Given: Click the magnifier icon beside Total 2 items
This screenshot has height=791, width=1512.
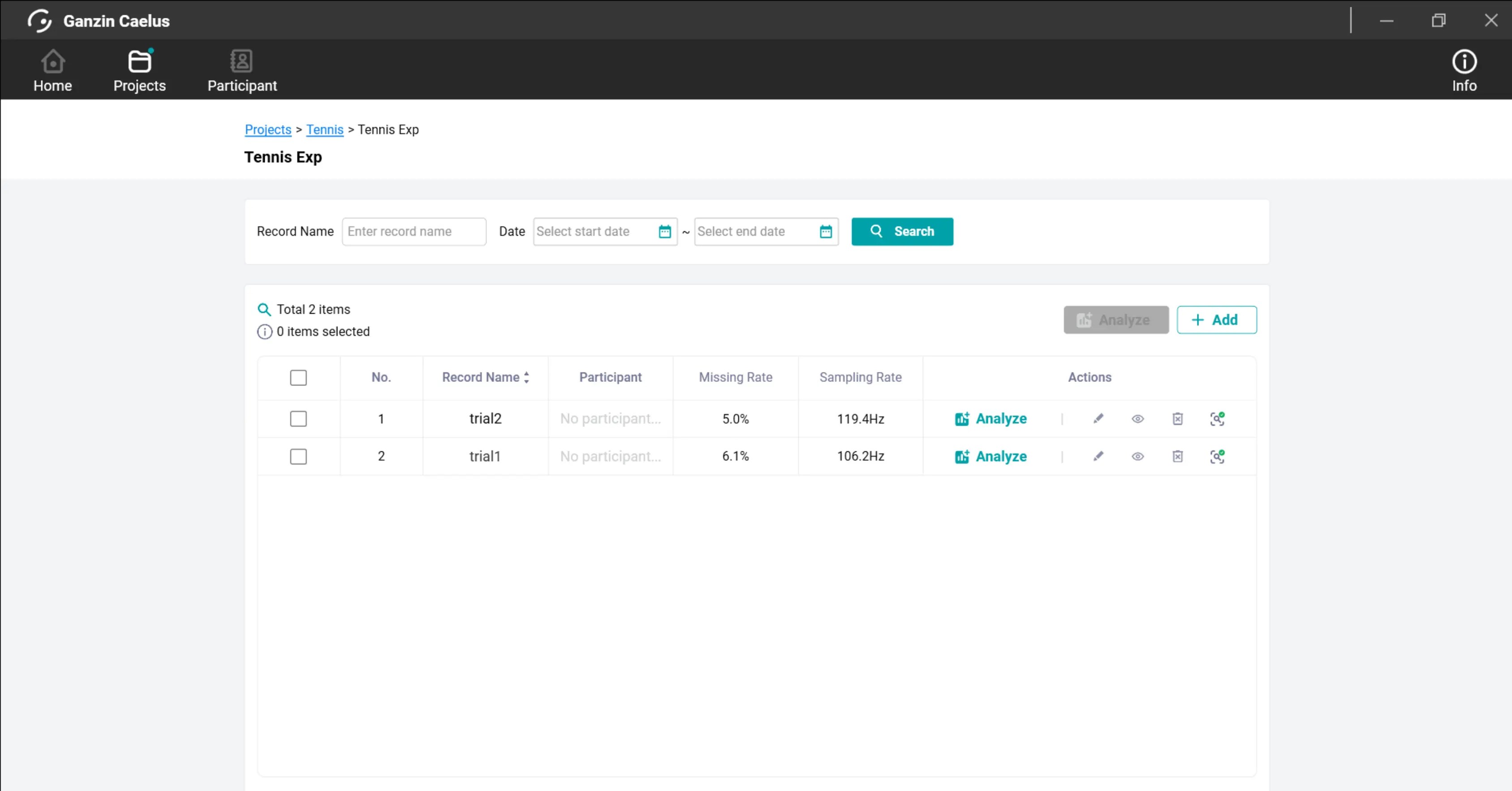Looking at the screenshot, I should [x=264, y=310].
